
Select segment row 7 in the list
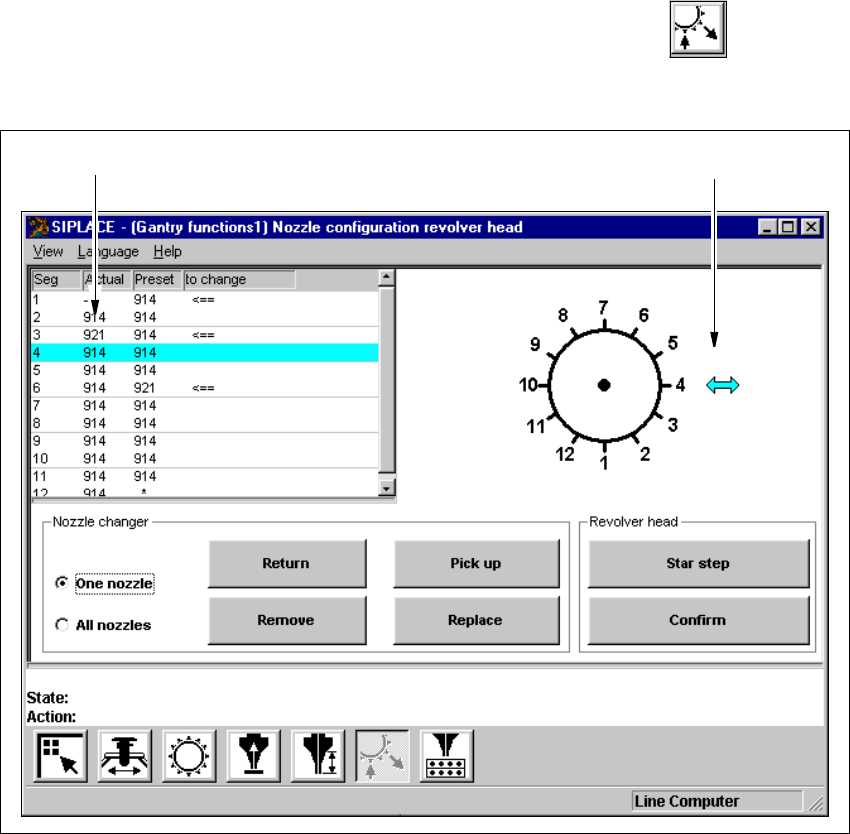[205, 406]
